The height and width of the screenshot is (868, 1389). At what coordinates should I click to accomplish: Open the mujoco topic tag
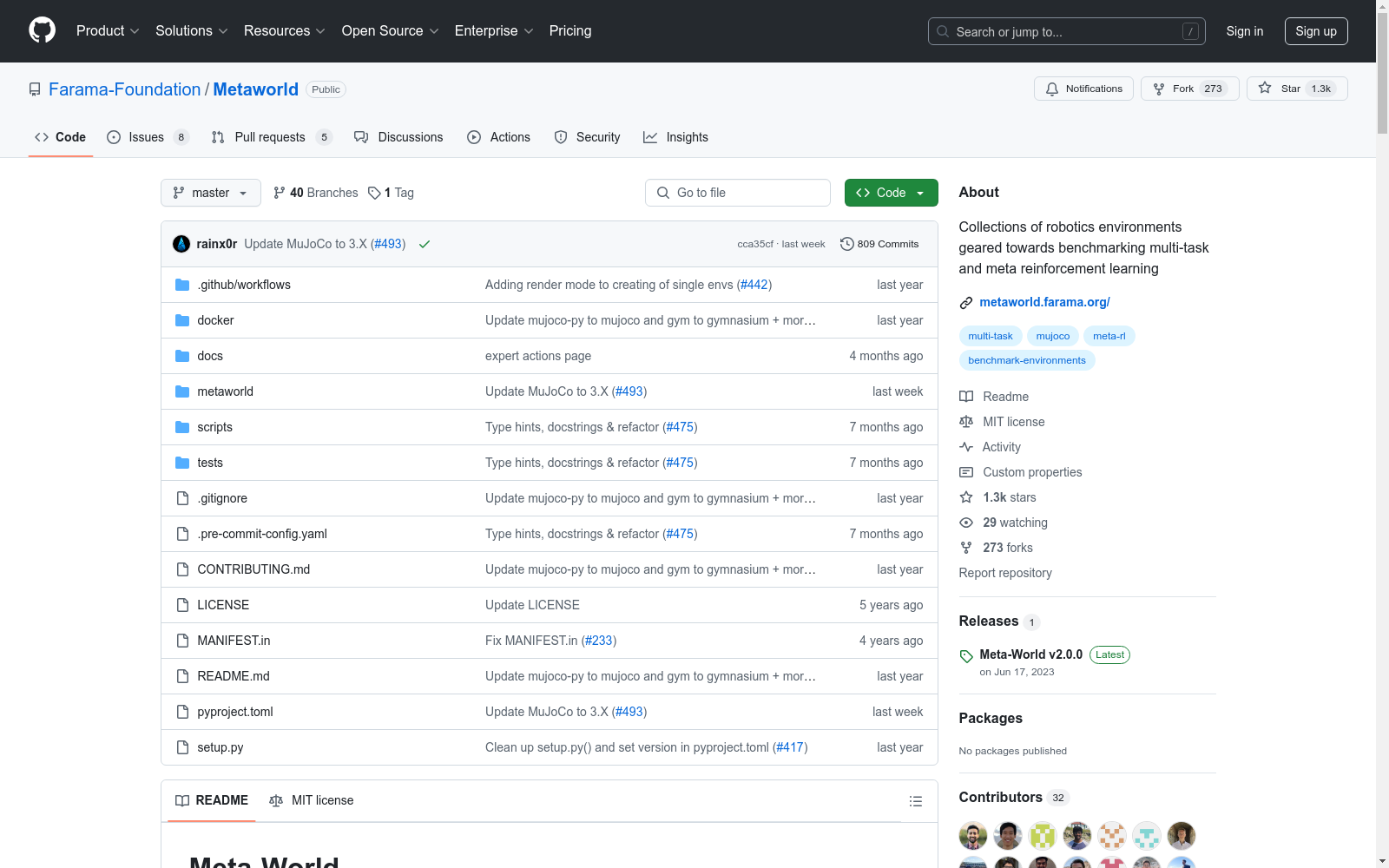tap(1052, 336)
